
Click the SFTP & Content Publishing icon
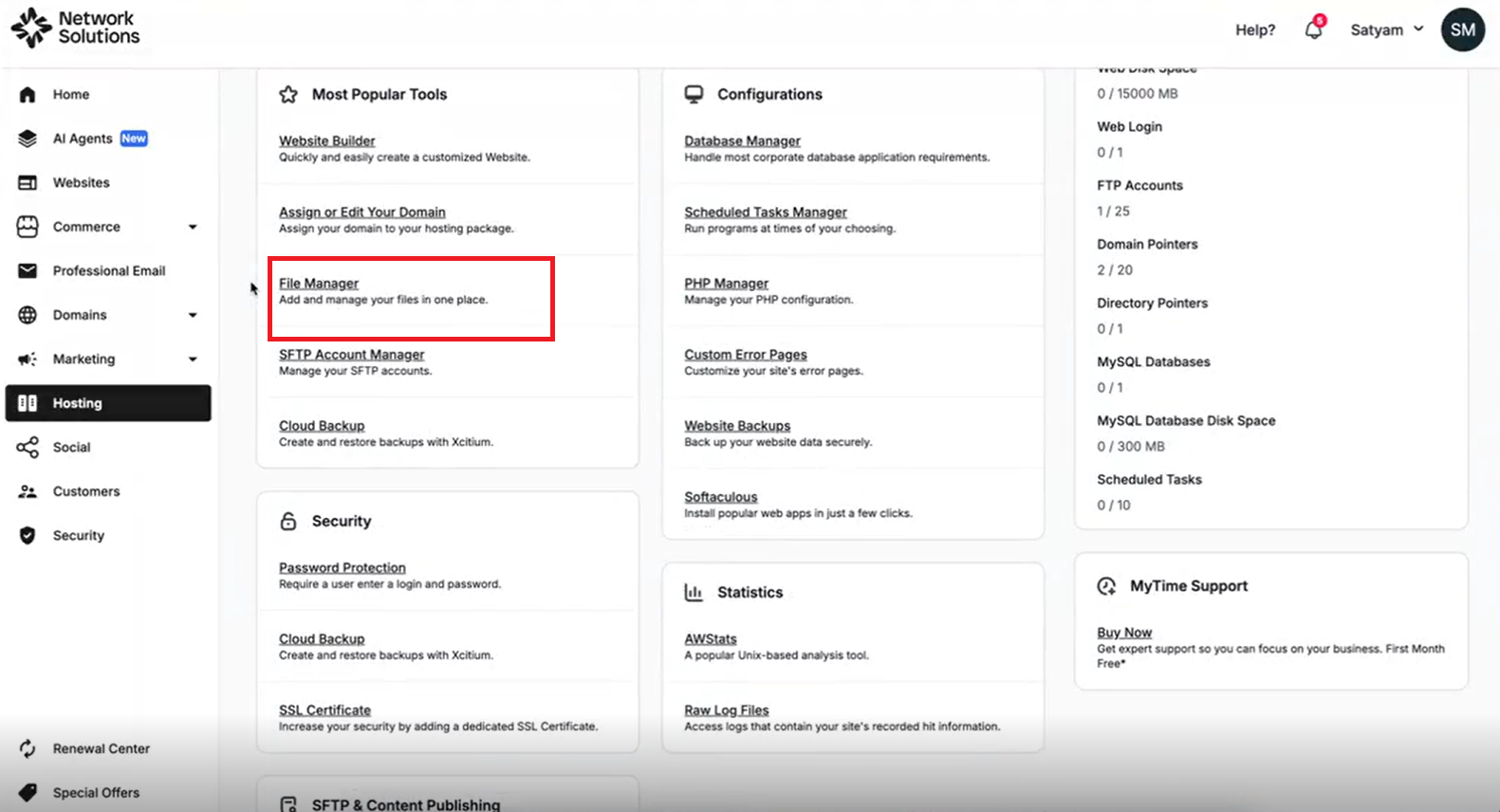[288, 804]
